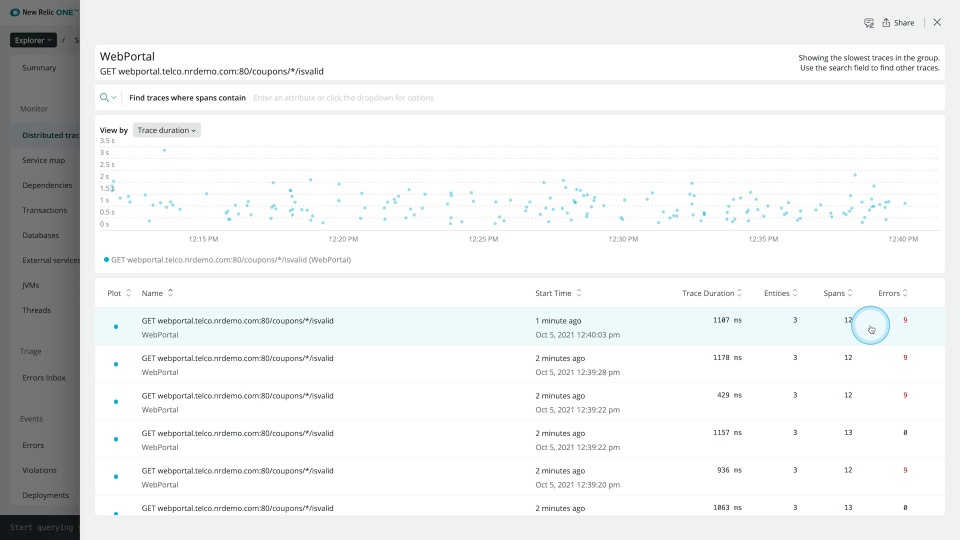Click plot dot of the 1157 ms trace
This screenshot has width=960, height=540.
point(116,439)
